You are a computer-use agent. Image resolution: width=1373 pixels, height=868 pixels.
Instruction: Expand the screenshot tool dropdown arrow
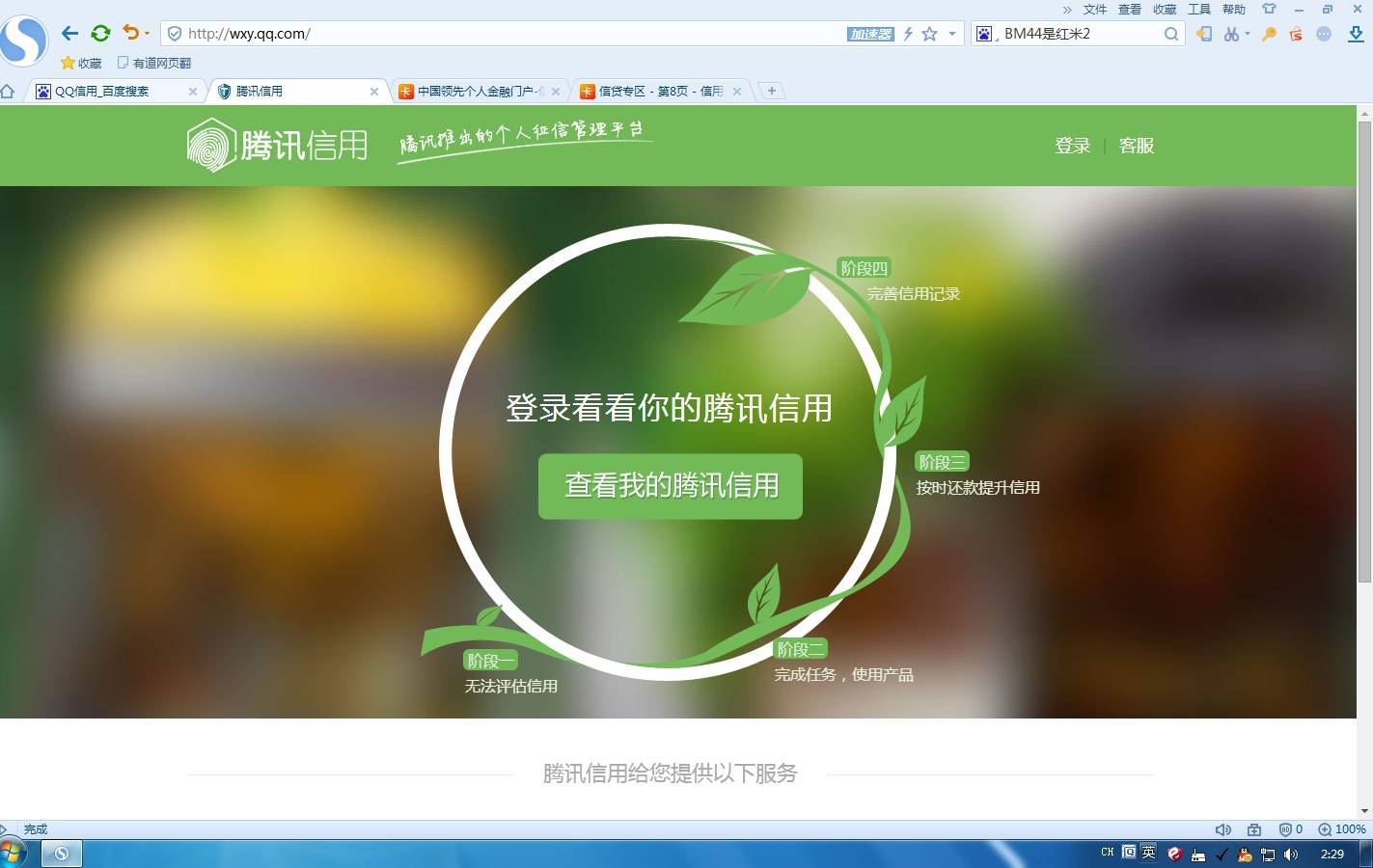coord(1248,34)
